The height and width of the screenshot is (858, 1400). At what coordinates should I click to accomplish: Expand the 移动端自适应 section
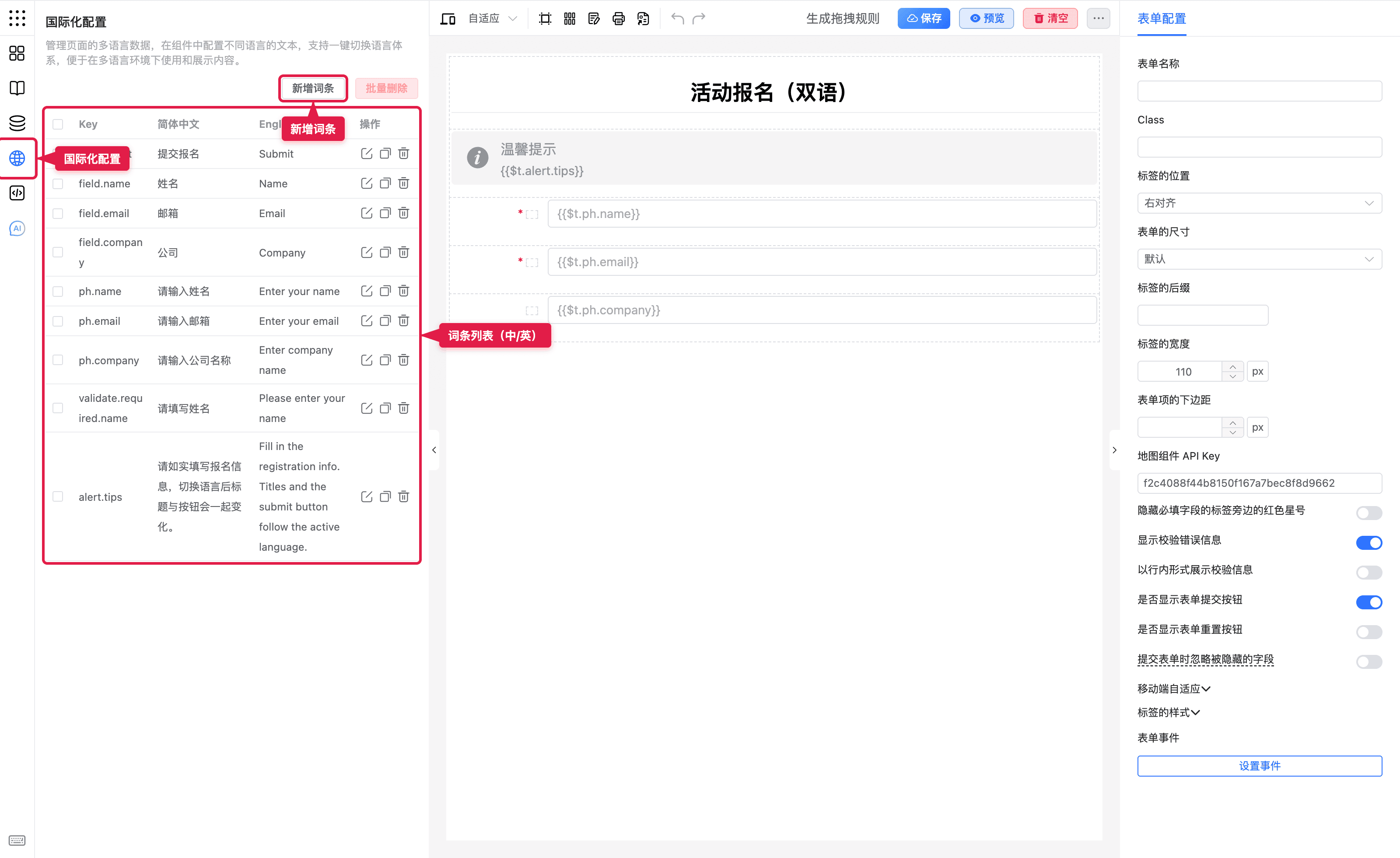click(1174, 689)
